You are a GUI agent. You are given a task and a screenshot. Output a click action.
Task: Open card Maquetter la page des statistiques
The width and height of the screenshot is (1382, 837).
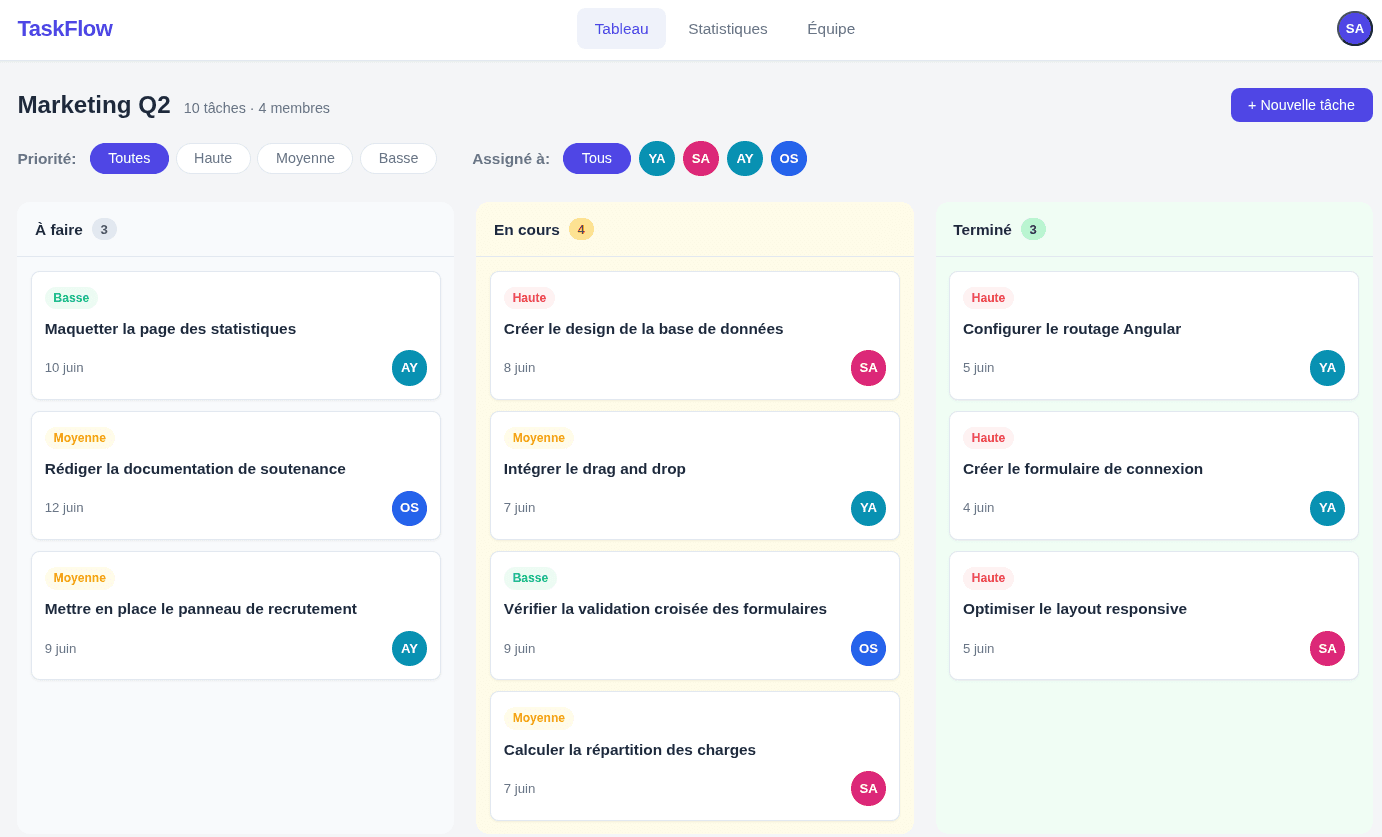coord(236,335)
